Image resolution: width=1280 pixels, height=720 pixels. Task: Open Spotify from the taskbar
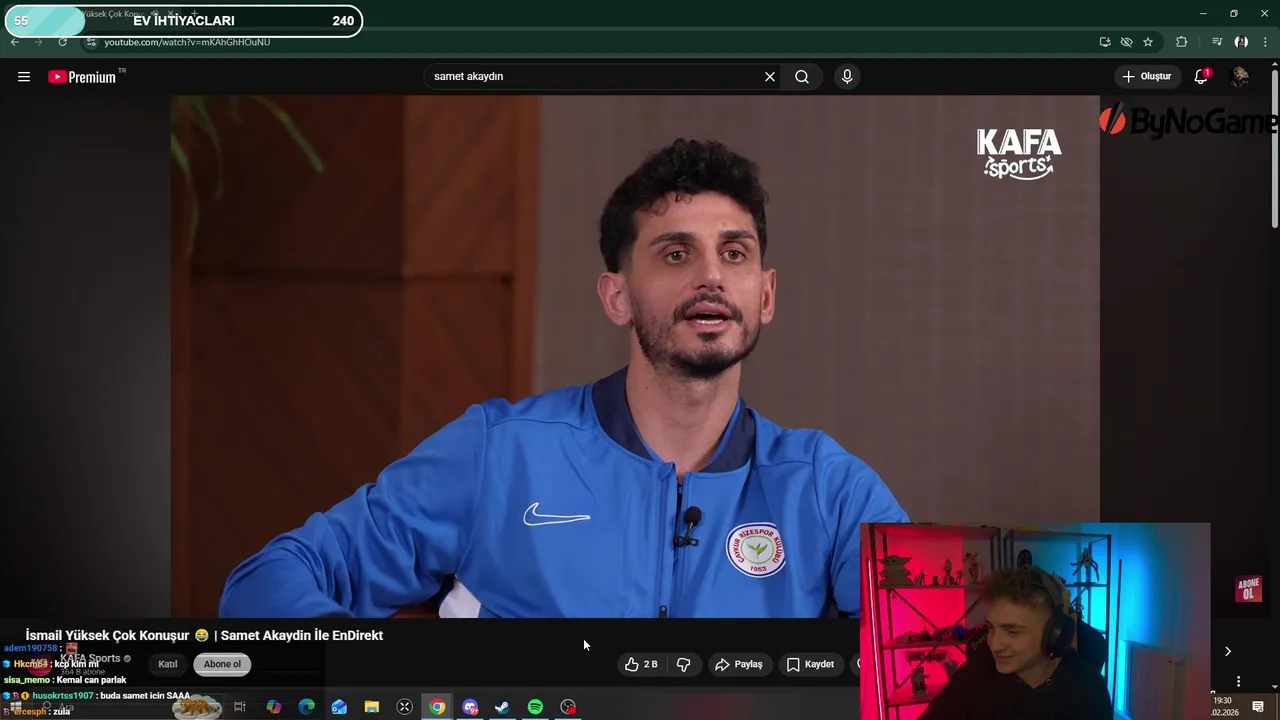[x=535, y=707]
